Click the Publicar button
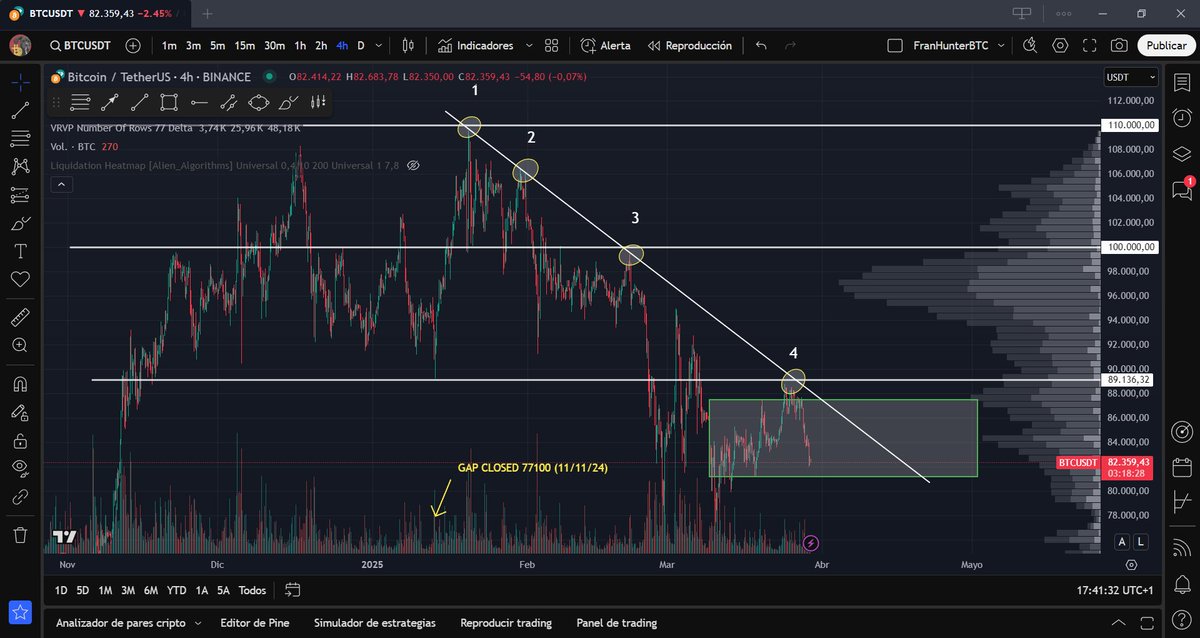1200x638 pixels. [x=1166, y=45]
